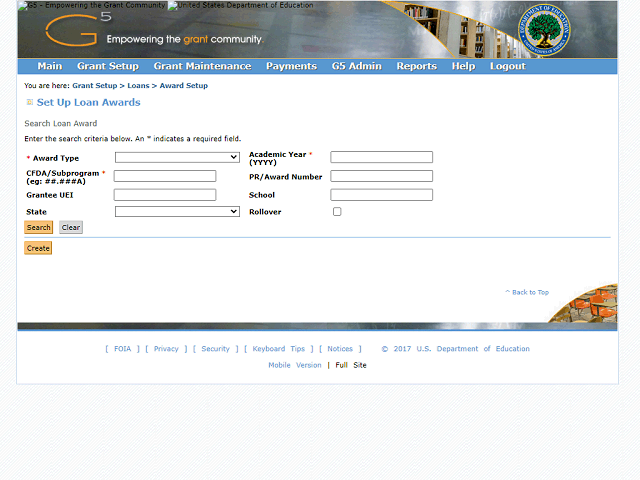
Task: Click the Set Up Loan Awards heading
Action: (89, 102)
